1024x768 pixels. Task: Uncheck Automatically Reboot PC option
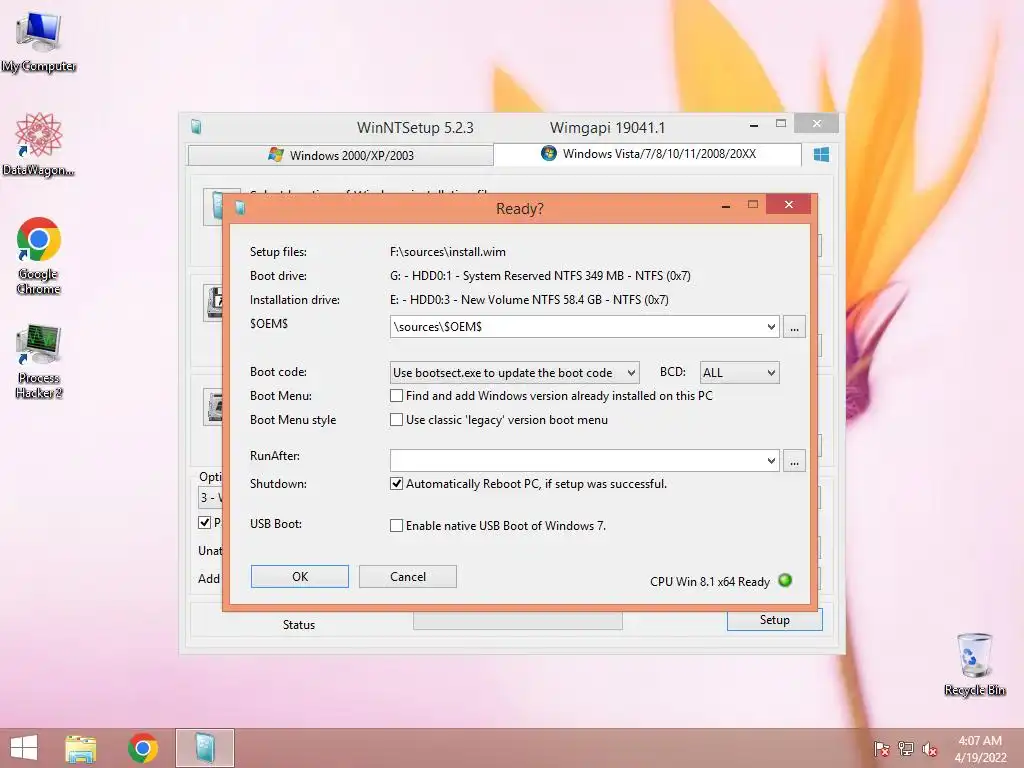[x=396, y=484]
